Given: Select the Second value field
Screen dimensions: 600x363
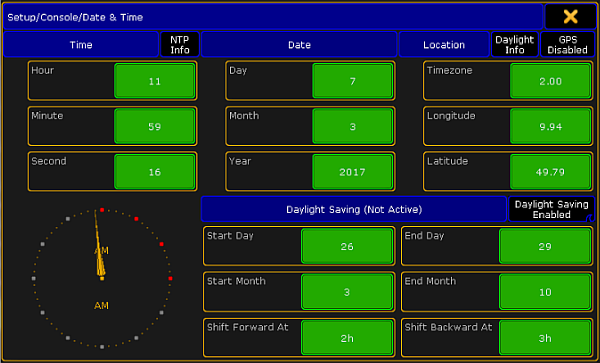Looking at the screenshot, I should tap(155, 172).
